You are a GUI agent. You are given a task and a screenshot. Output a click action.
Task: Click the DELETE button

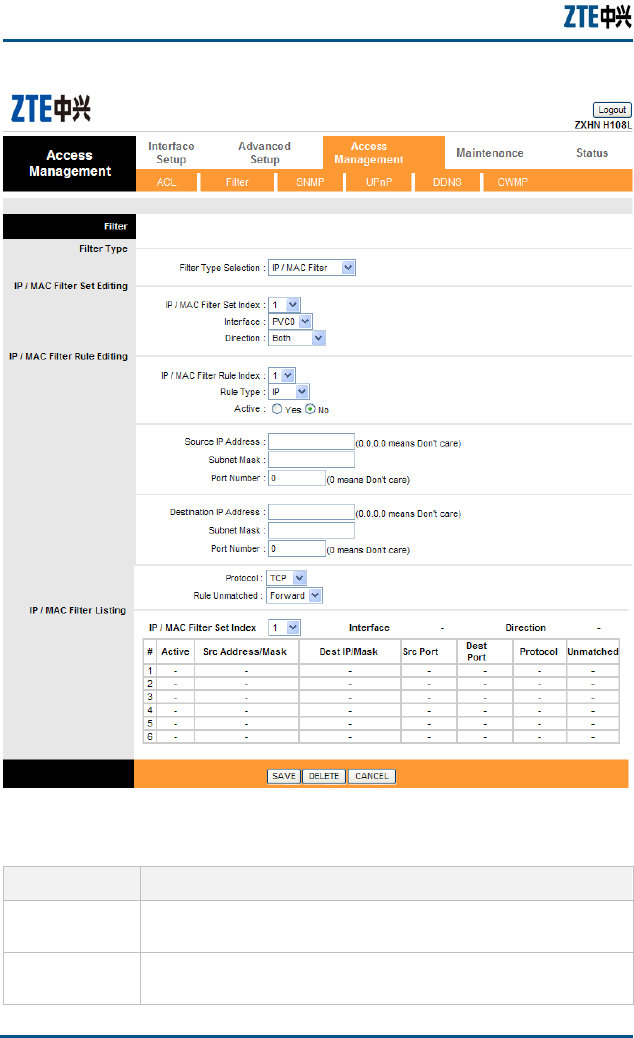tap(324, 776)
